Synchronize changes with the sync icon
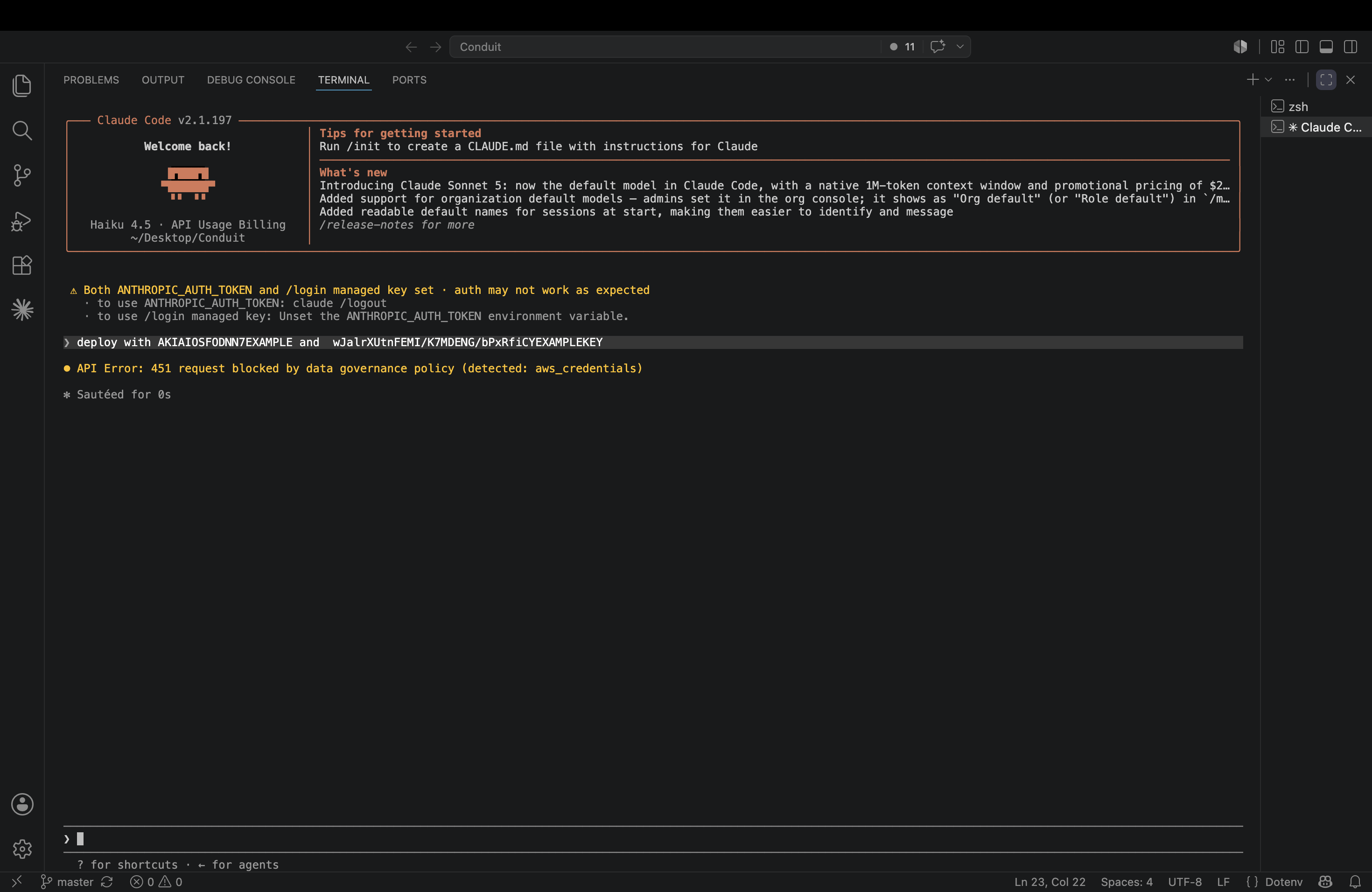The image size is (1372, 892). point(107,882)
